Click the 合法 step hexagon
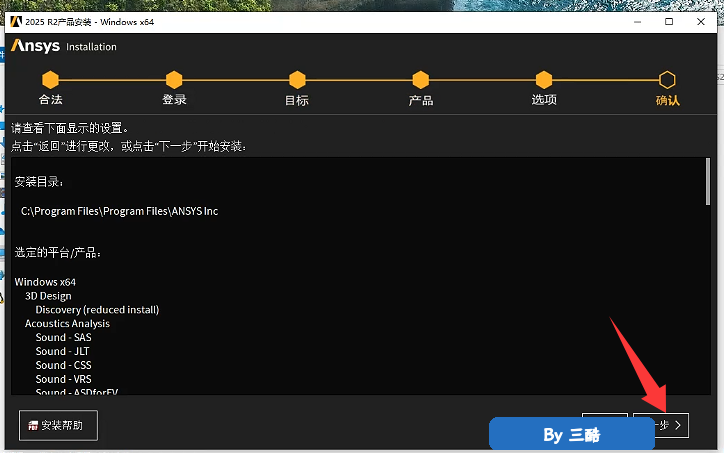724x453 pixels. coord(50,79)
